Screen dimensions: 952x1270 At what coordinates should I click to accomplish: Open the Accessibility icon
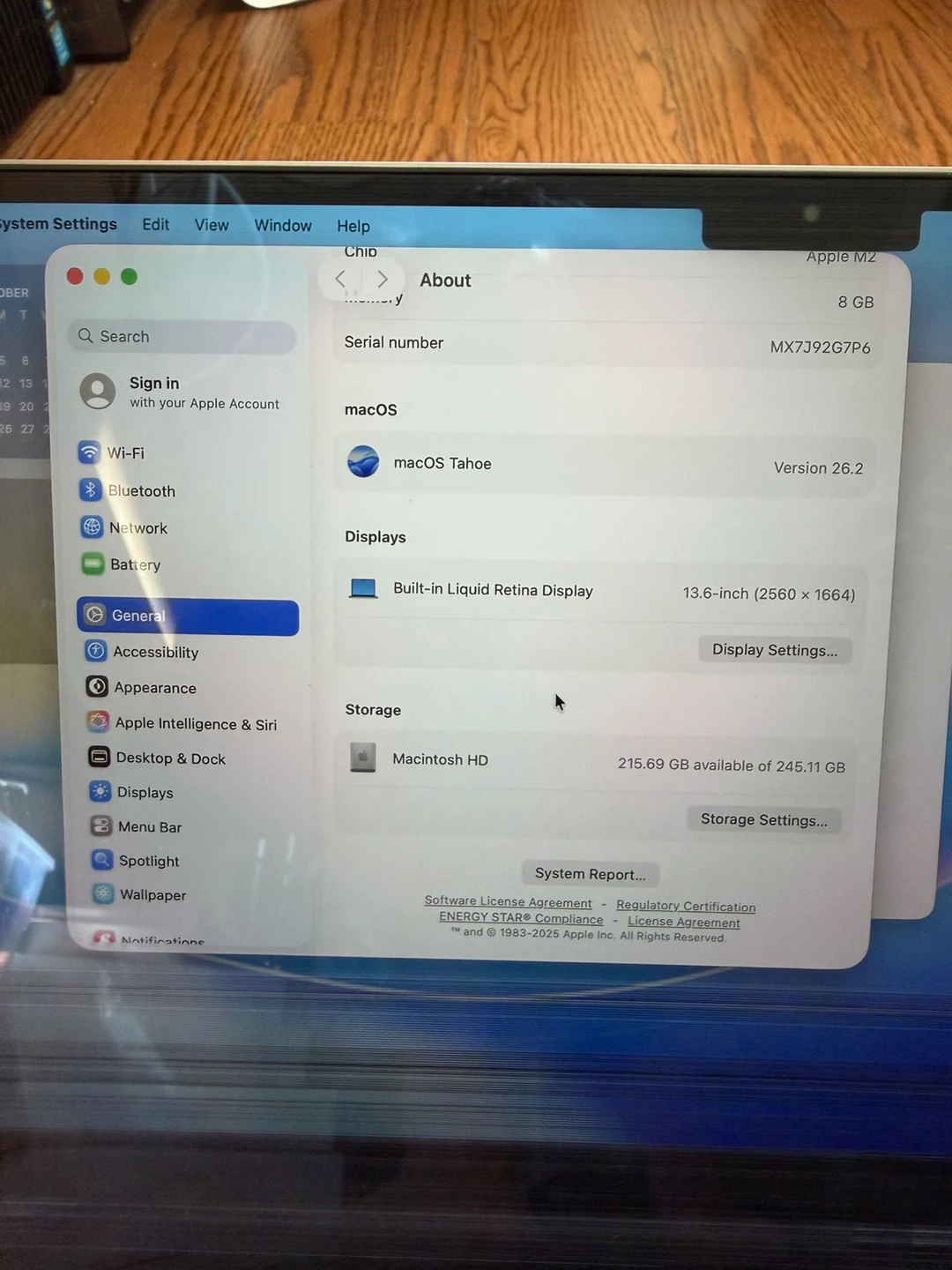pyautogui.click(x=96, y=651)
